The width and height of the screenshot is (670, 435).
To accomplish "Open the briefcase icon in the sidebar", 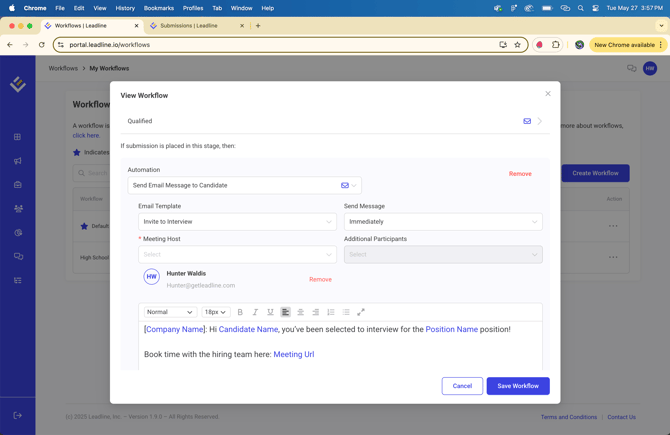I will [18, 185].
